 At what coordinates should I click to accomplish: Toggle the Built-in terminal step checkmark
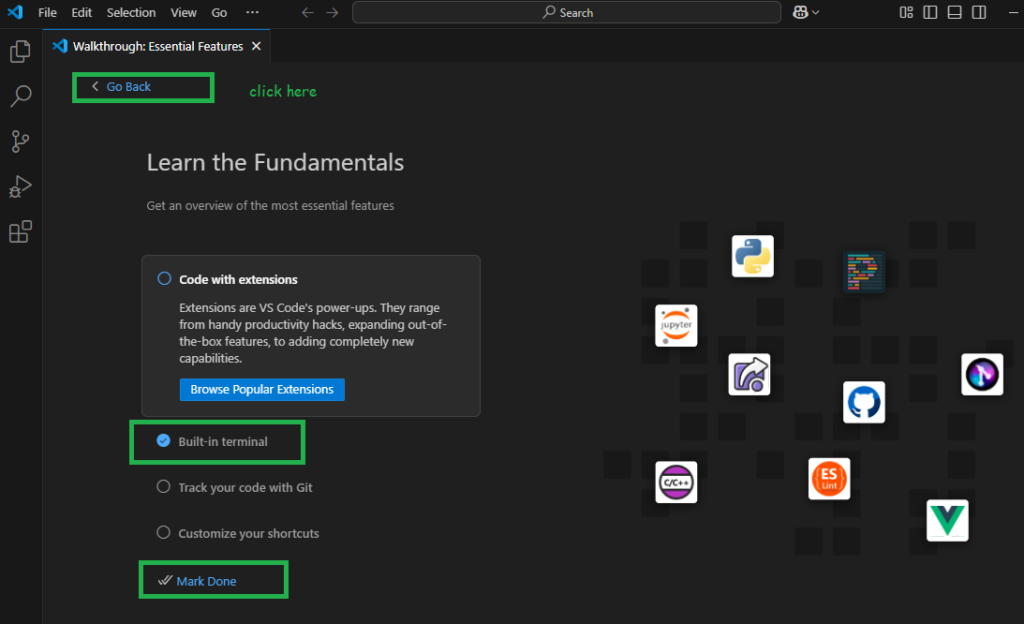click(164, 441)
